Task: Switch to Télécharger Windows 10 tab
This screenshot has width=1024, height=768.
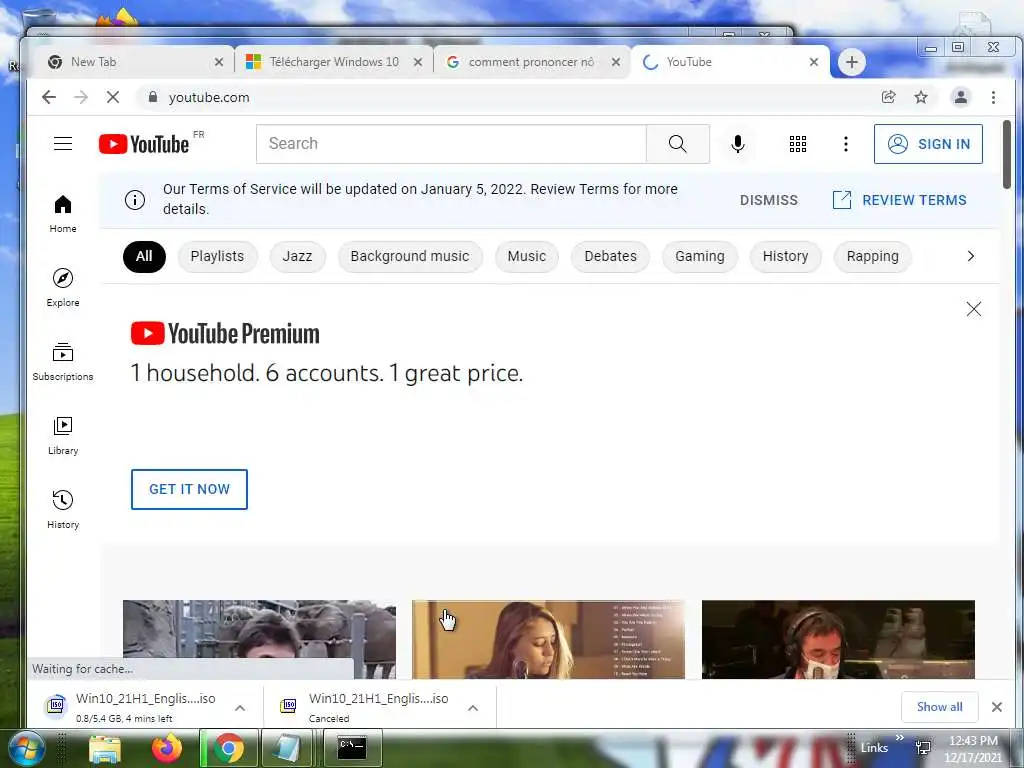Action: 334,62
